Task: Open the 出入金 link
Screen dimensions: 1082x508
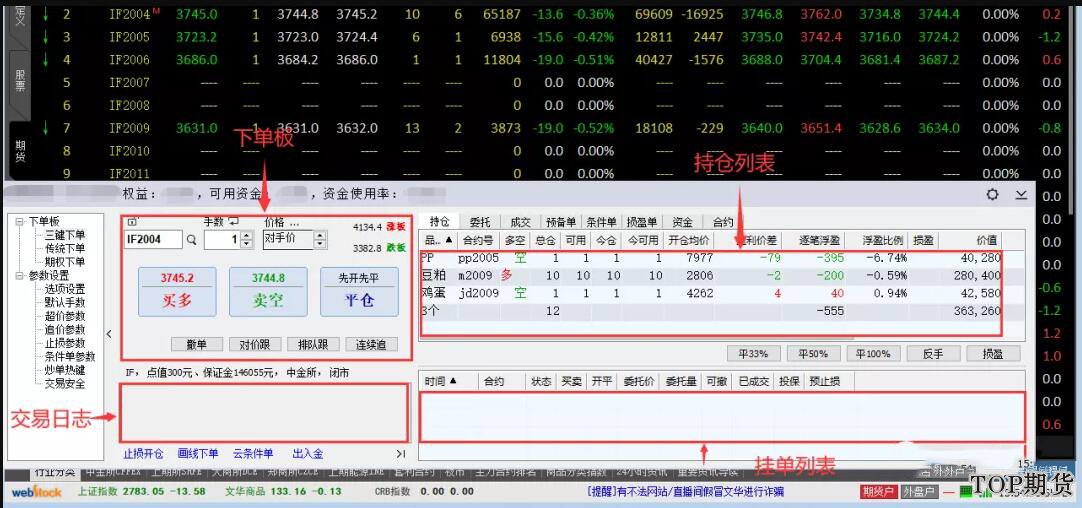Action: coord(308,453)
